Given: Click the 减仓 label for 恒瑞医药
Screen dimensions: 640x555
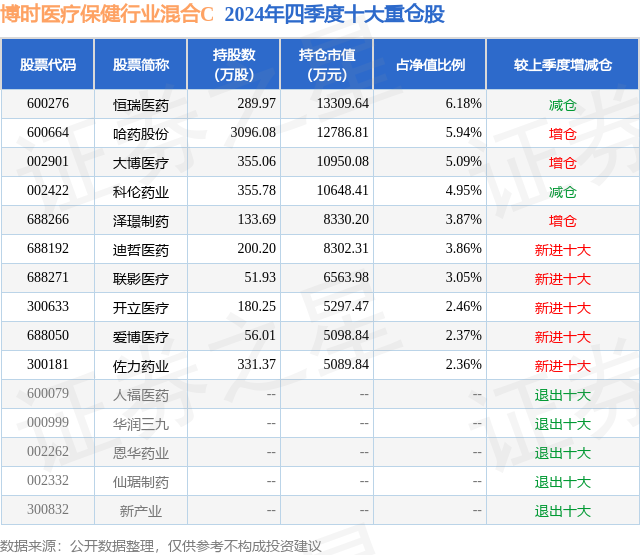Looking at the screenshot, I should [563, 105].
